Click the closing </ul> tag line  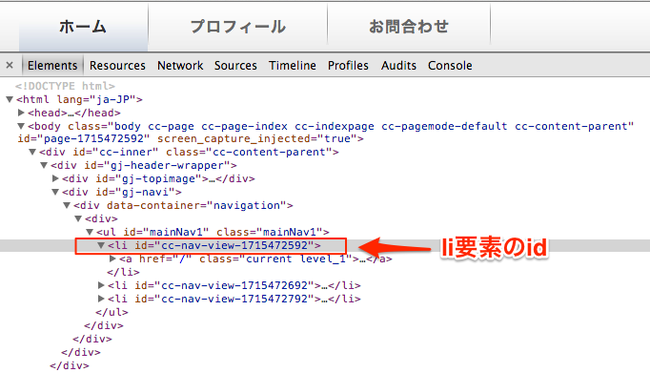[112, 312]
